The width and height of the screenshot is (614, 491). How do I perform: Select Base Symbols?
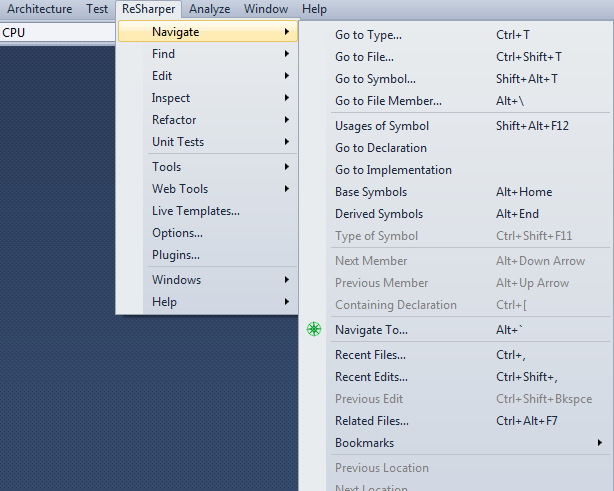[457, 192]
